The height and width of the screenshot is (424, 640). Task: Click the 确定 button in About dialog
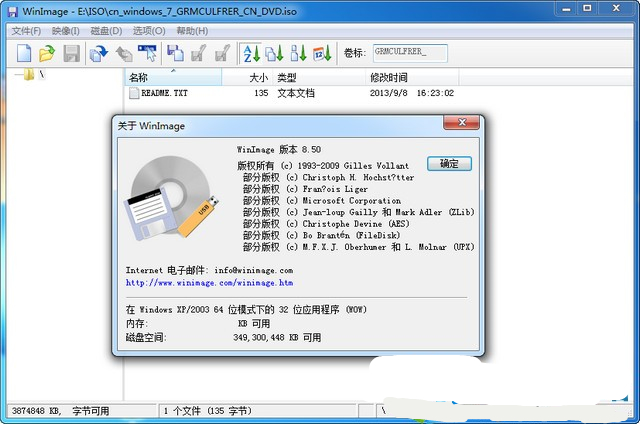click(449, 164)
